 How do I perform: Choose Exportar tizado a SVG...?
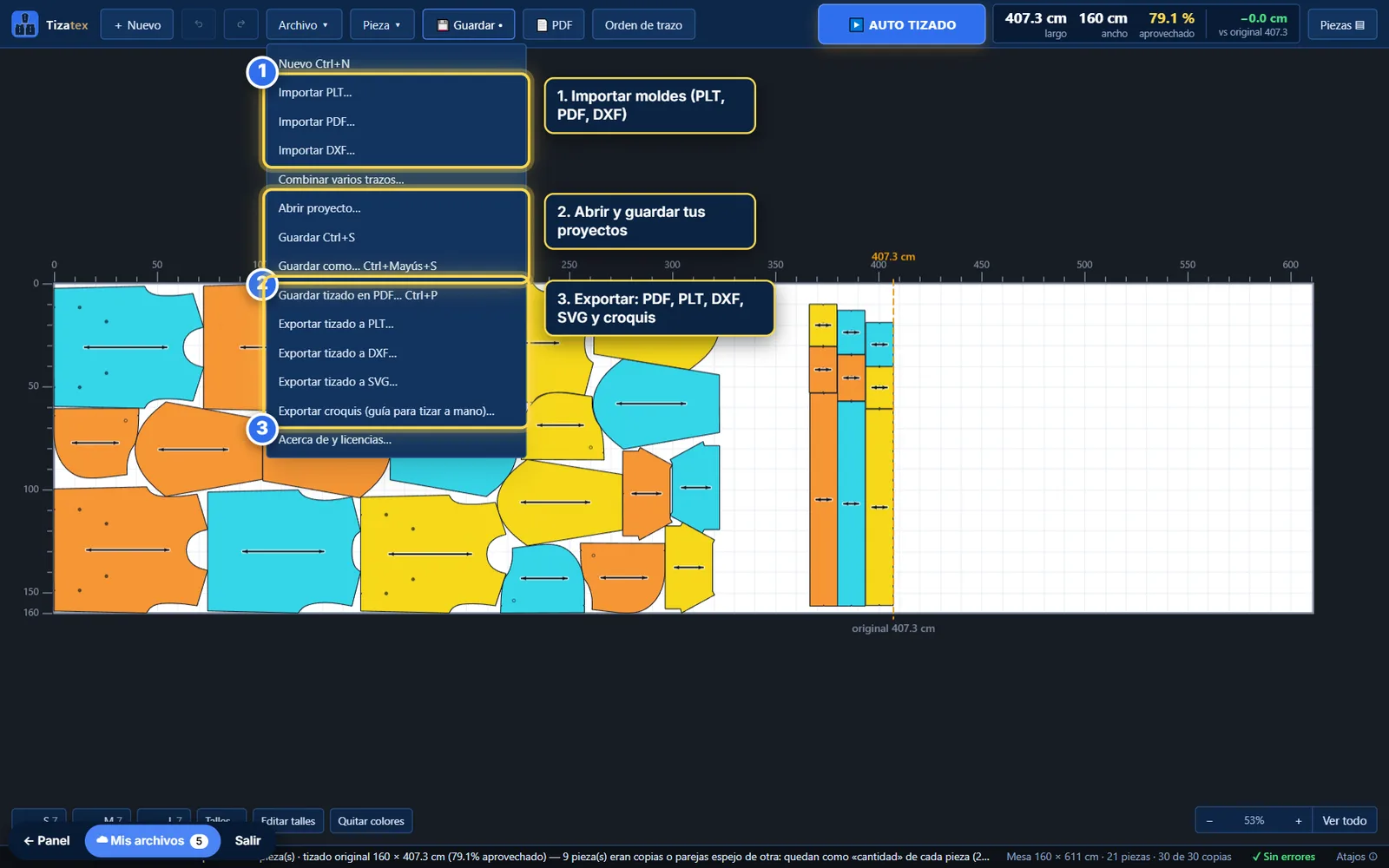tap(396, 382)
